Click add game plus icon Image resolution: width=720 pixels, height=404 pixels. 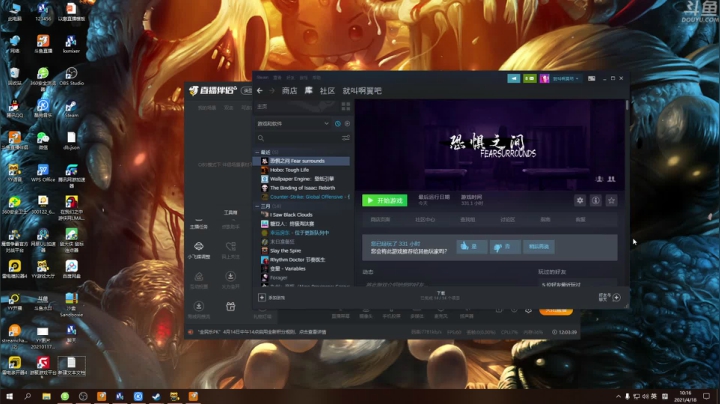coord(262,297)
